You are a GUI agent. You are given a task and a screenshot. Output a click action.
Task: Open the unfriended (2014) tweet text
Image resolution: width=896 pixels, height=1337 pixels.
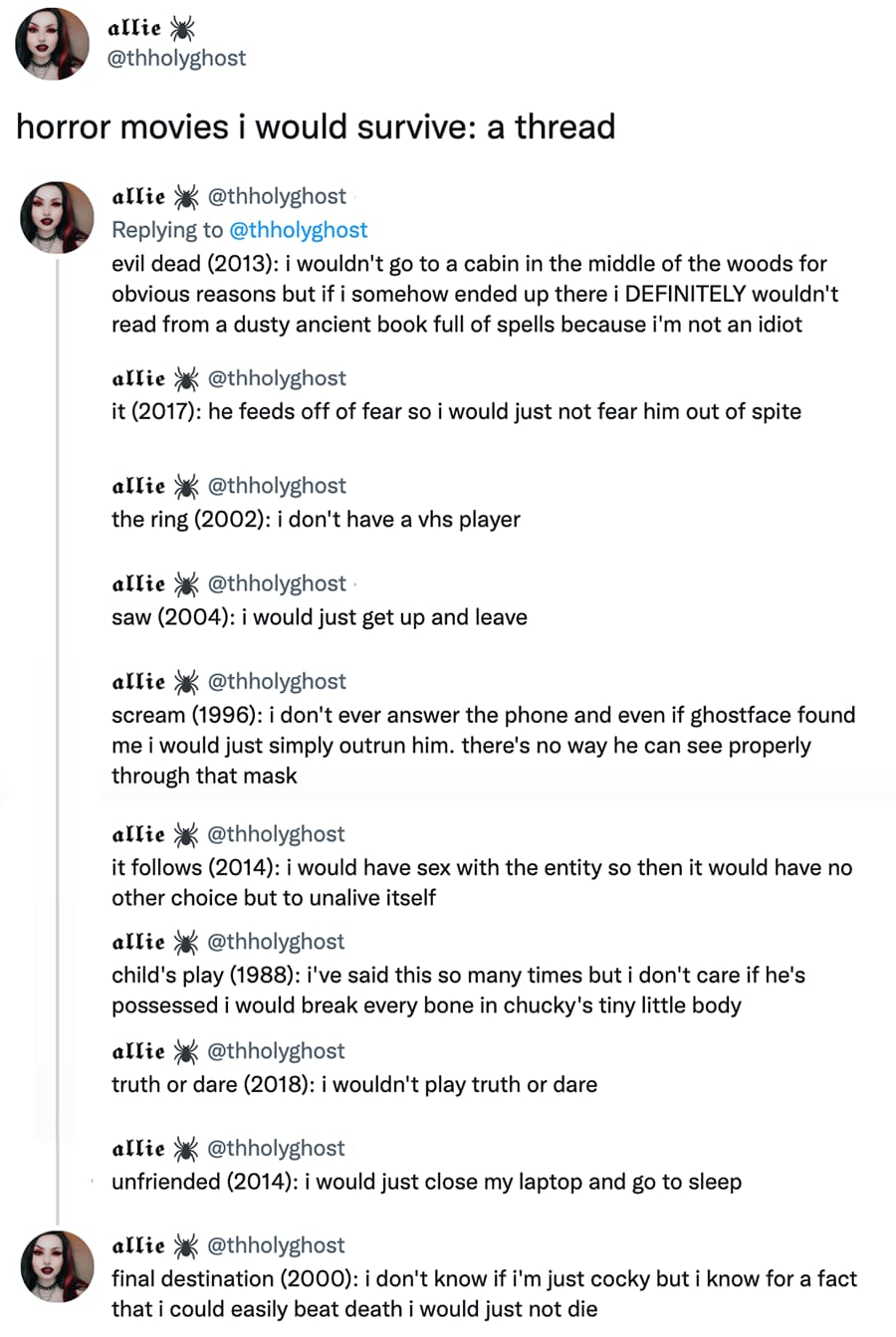click(426, 1183)
